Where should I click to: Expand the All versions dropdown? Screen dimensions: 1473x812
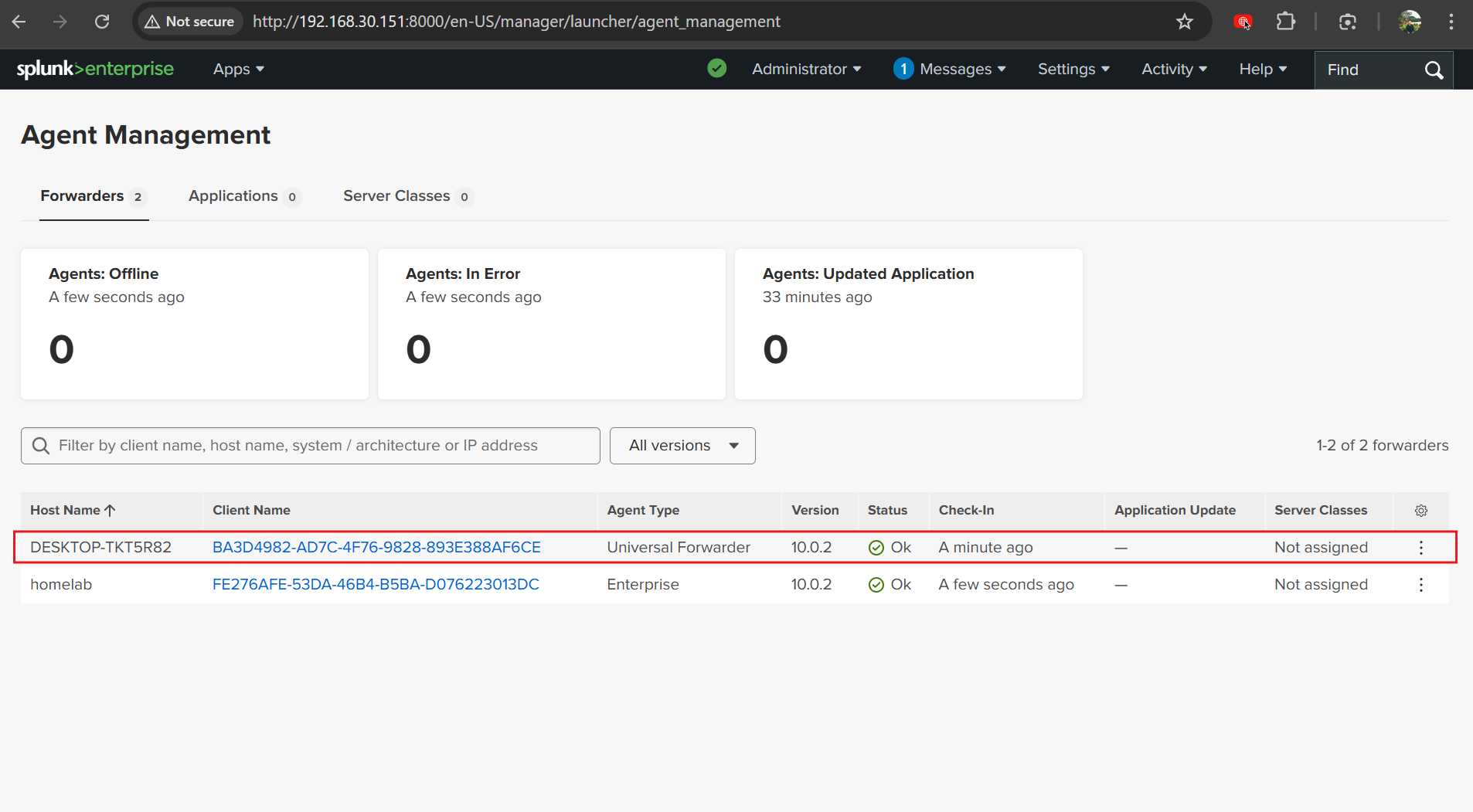pos(682,446)
